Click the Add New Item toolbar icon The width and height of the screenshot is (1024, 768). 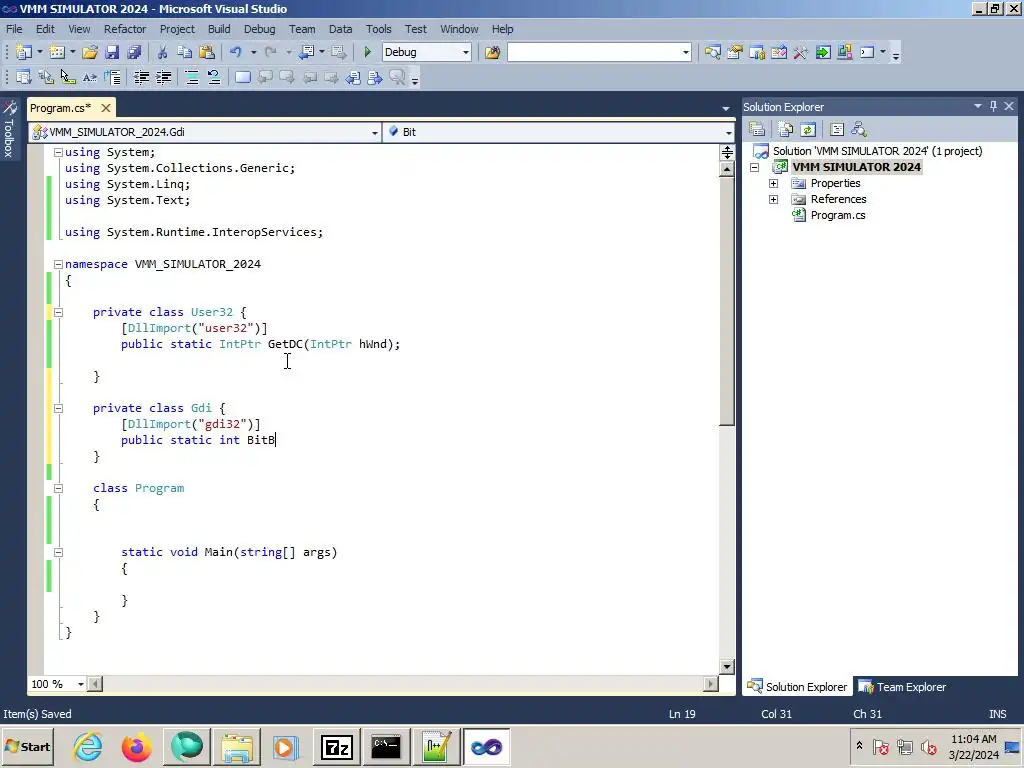(x=57, y=52)
